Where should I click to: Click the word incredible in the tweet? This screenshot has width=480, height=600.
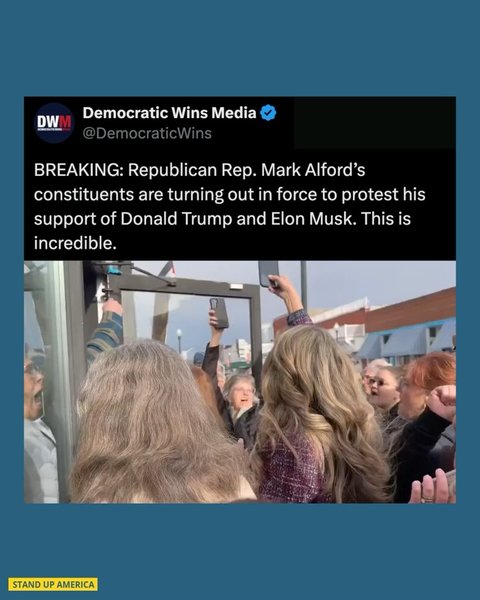click(x=73, y=243)
